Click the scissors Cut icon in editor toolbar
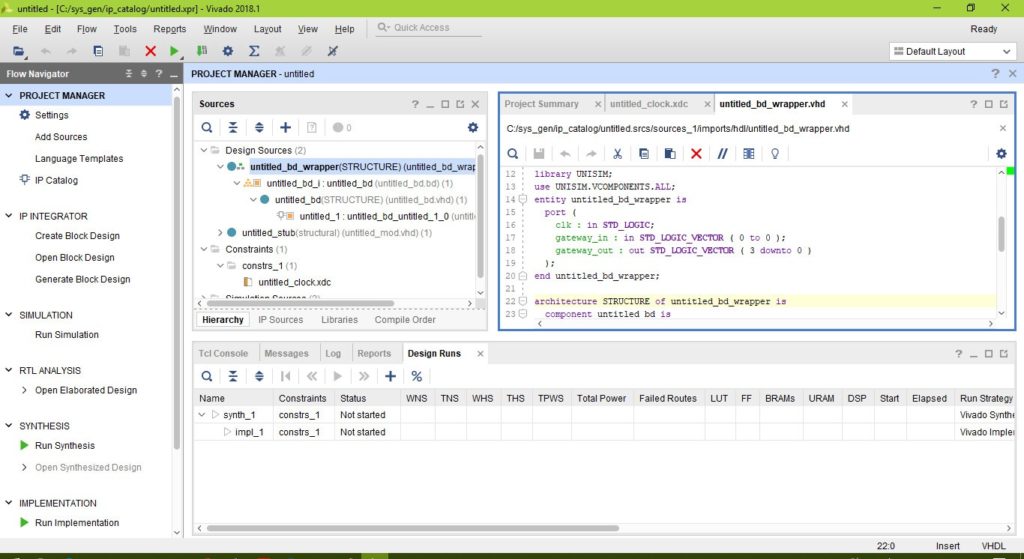This screenshot has width=1024, height=559. pyautogui.click(x=618, y=154)
